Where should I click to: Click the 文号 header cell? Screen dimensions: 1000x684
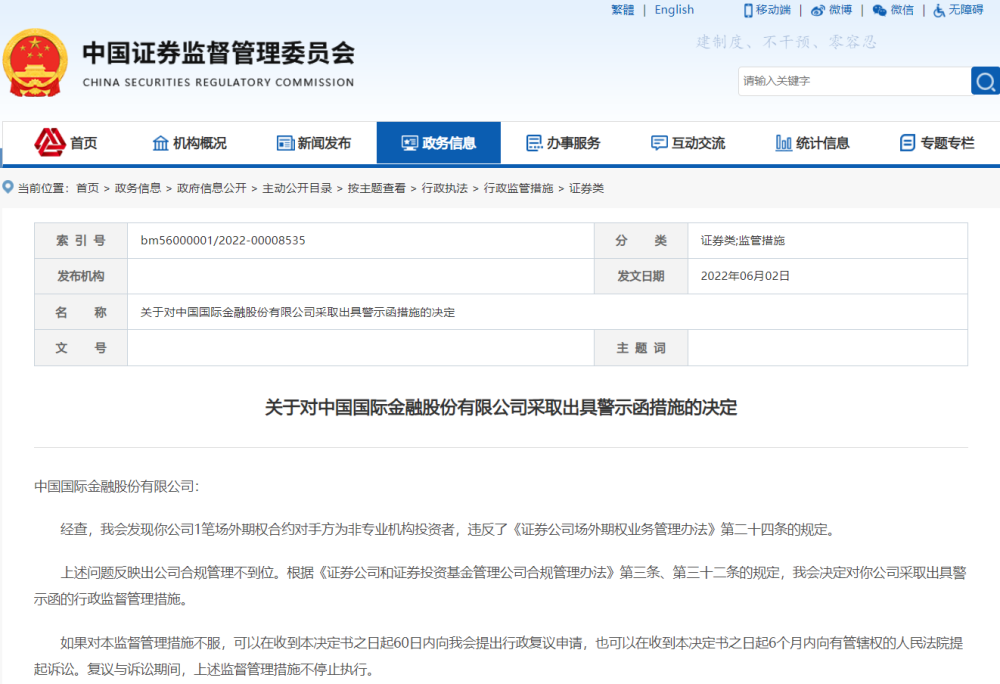click(81, 347)
